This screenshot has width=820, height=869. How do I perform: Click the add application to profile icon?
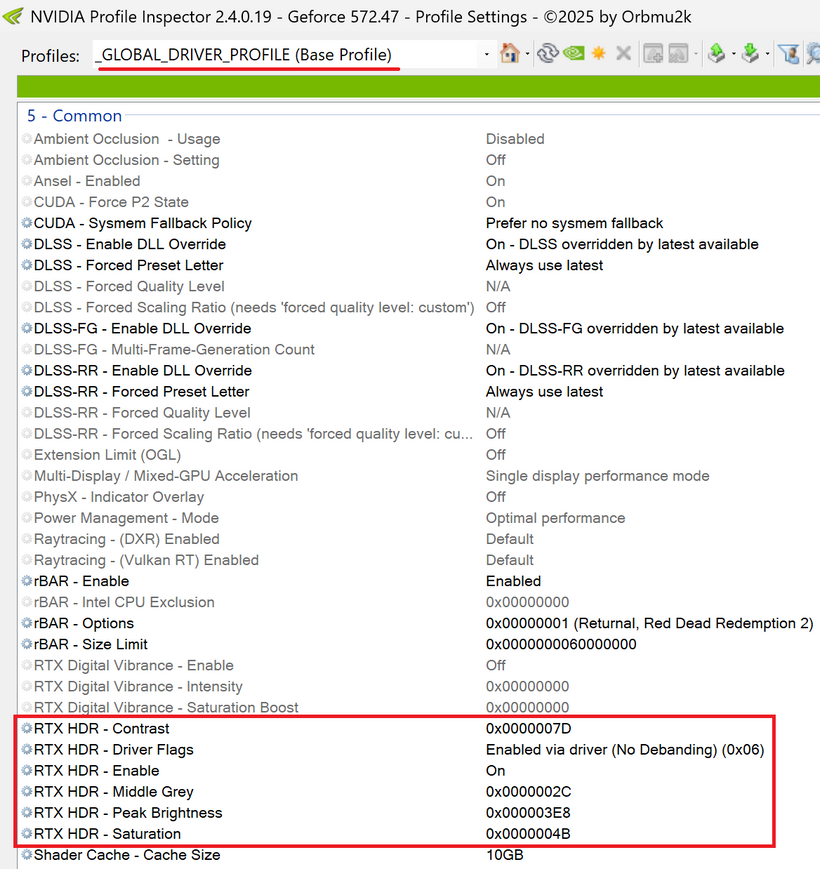point(653,53)
